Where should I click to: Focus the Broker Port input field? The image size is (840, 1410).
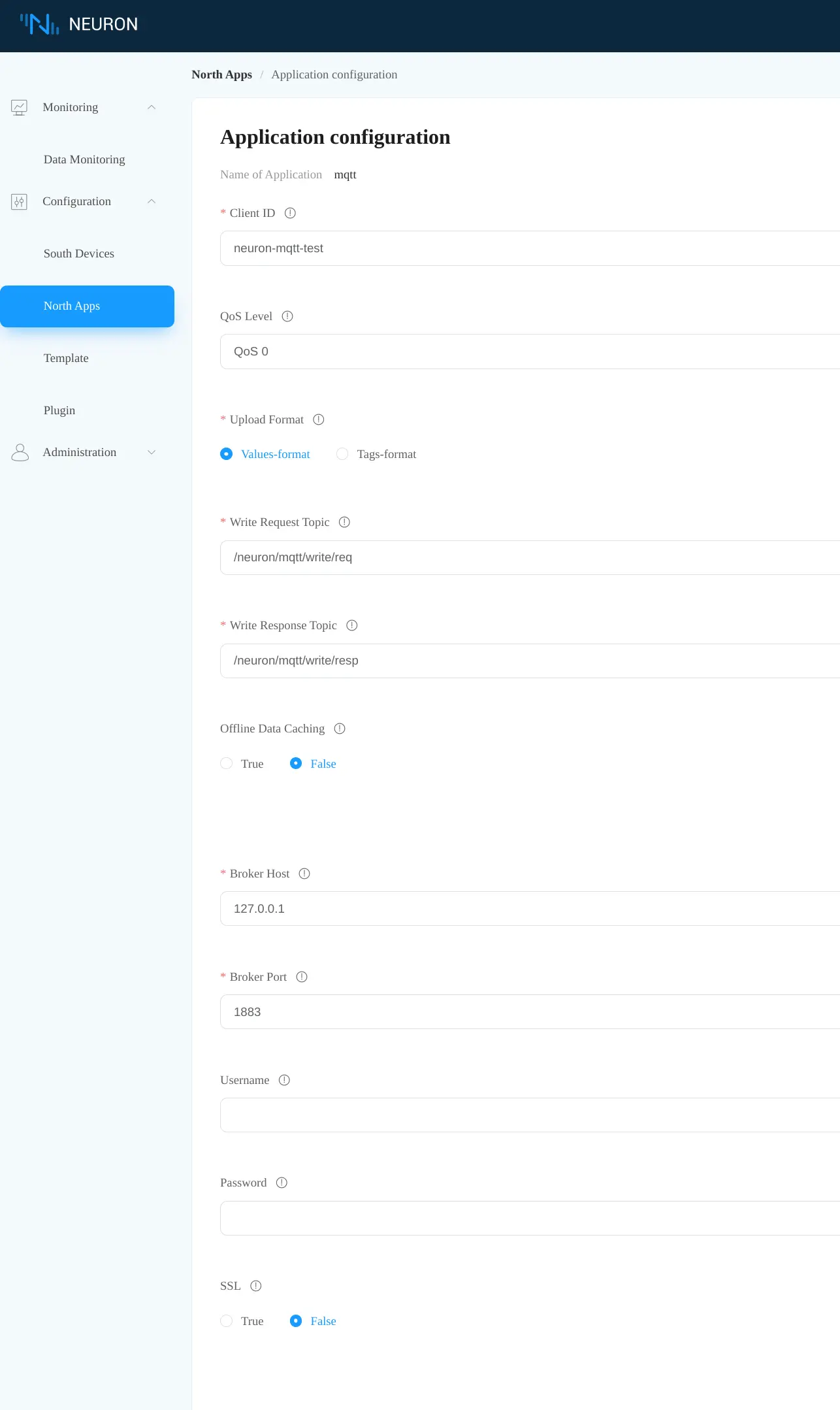click(530, 1012)
